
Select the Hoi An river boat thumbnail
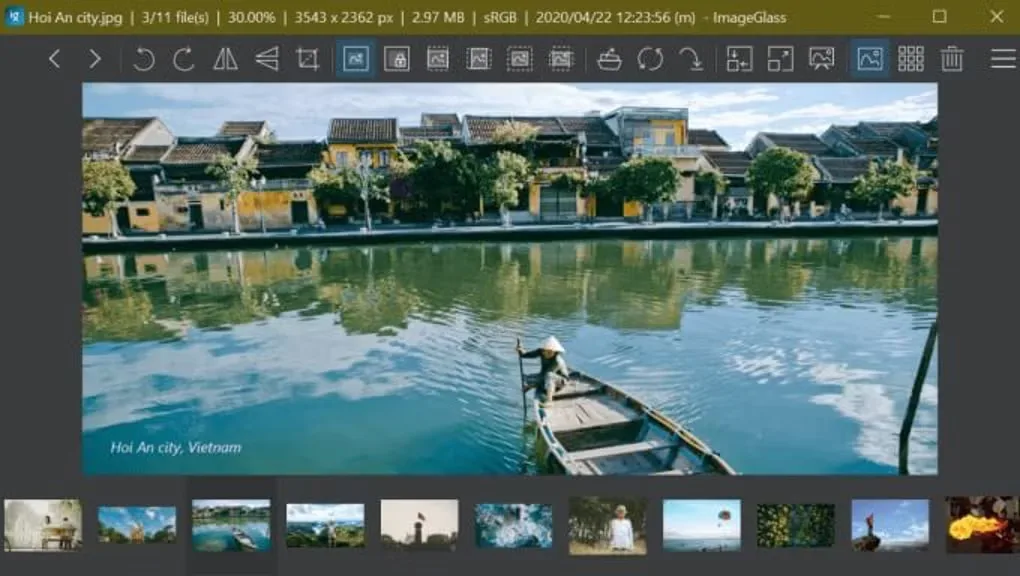(231, 525)
